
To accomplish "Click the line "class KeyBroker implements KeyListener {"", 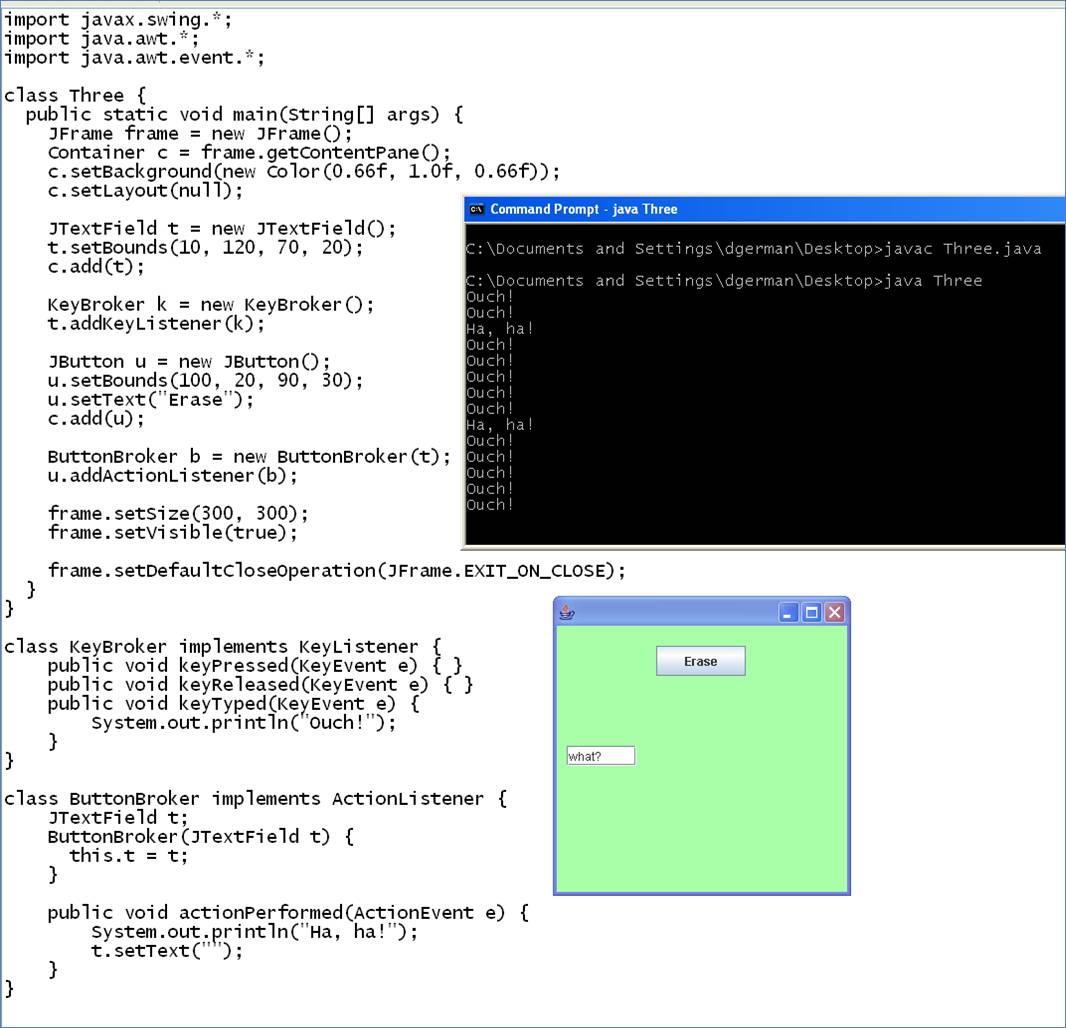I will [223, 647].
